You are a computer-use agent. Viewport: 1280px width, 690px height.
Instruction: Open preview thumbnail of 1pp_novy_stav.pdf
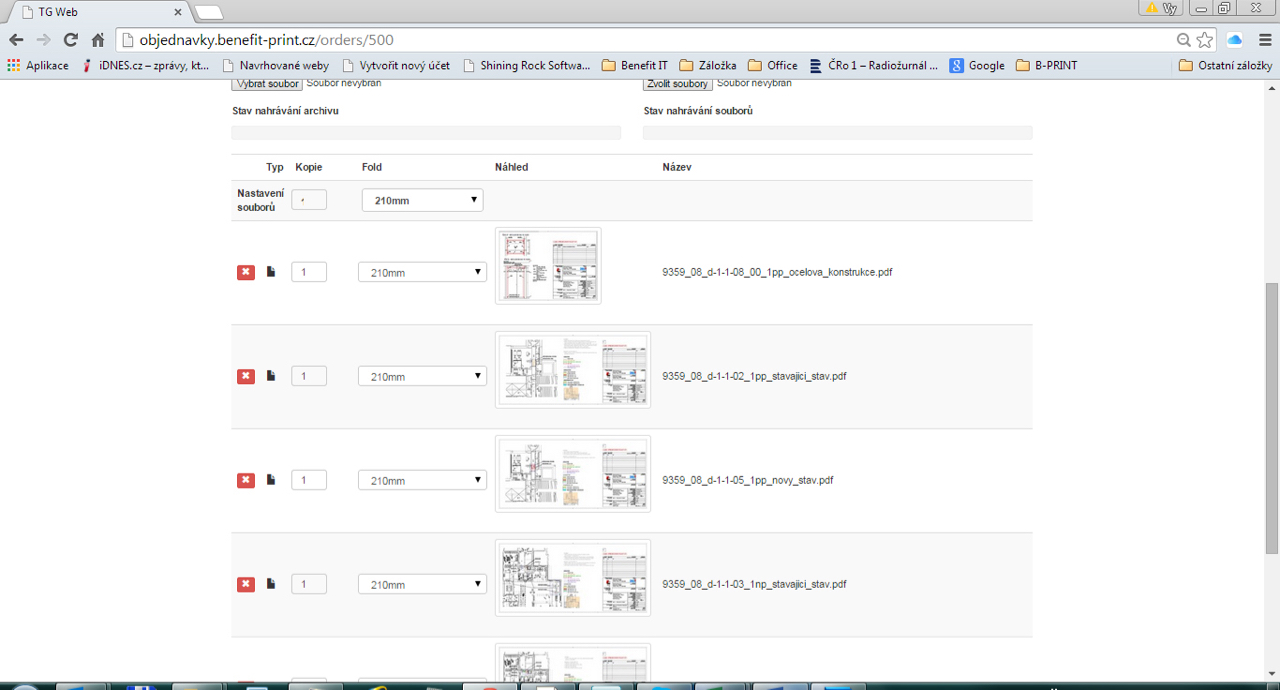click(573, 474)
